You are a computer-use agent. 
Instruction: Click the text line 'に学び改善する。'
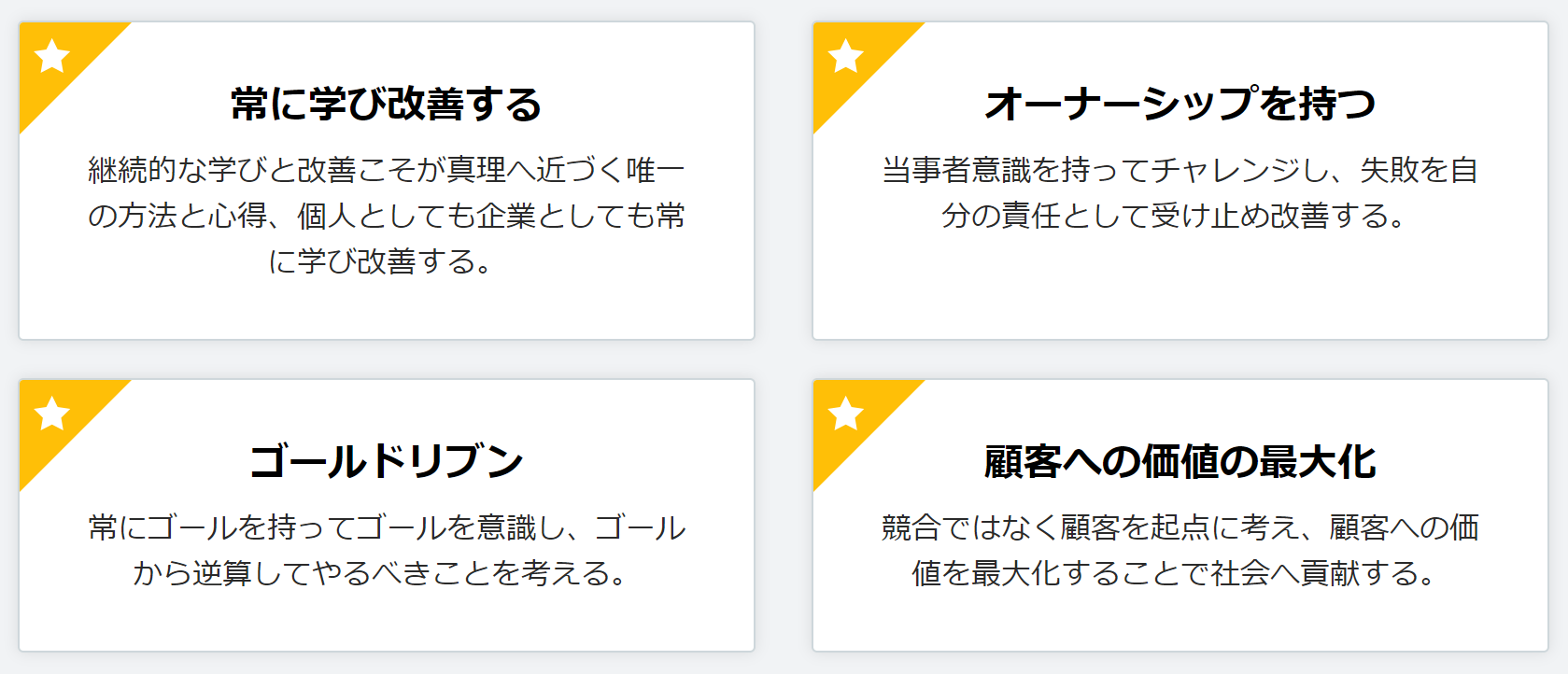click(x=381, y=261)
